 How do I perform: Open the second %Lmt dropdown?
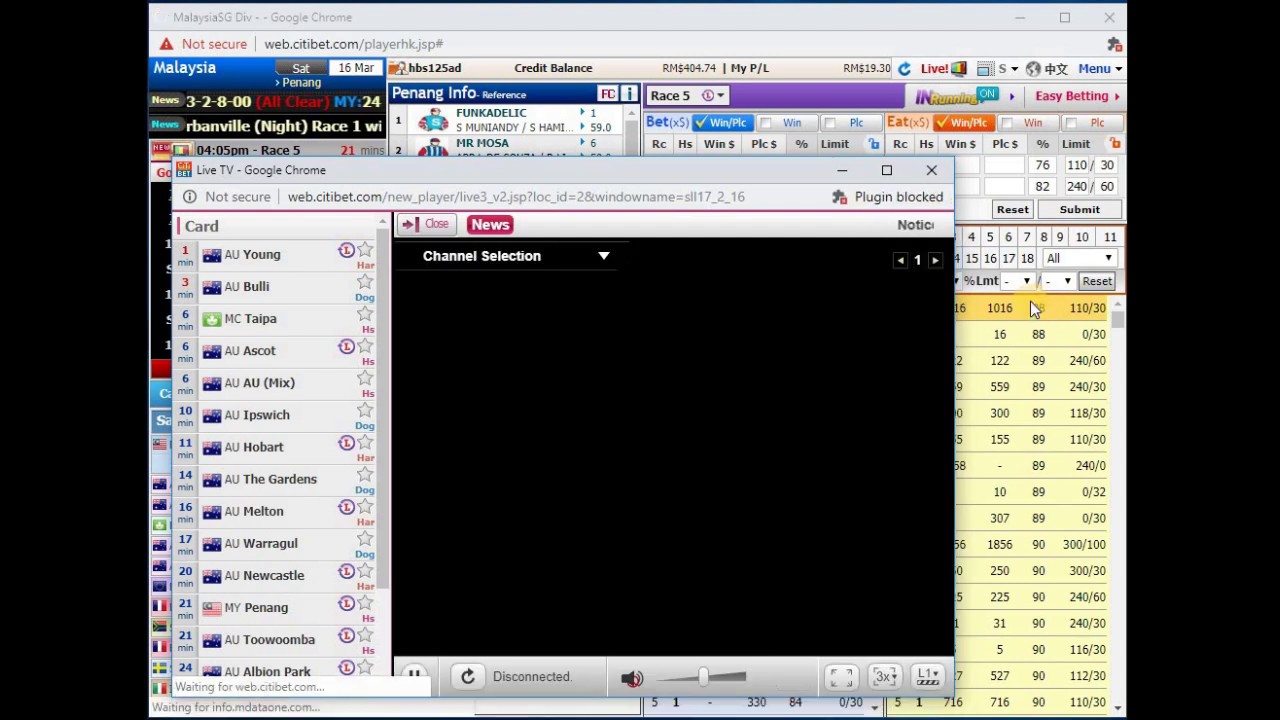[1058, 282]
